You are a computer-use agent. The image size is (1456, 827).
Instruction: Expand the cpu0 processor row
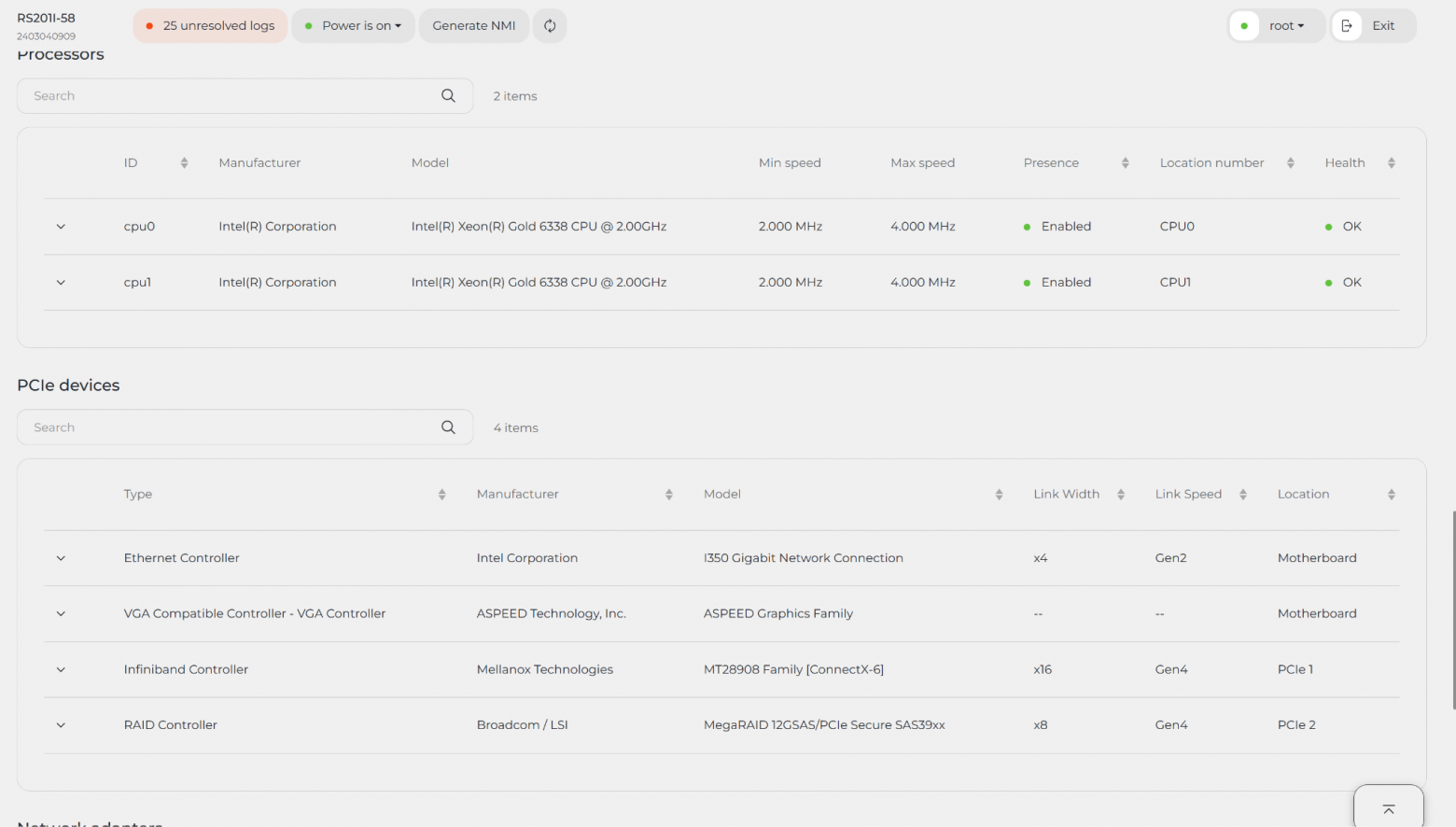(61, 227)
